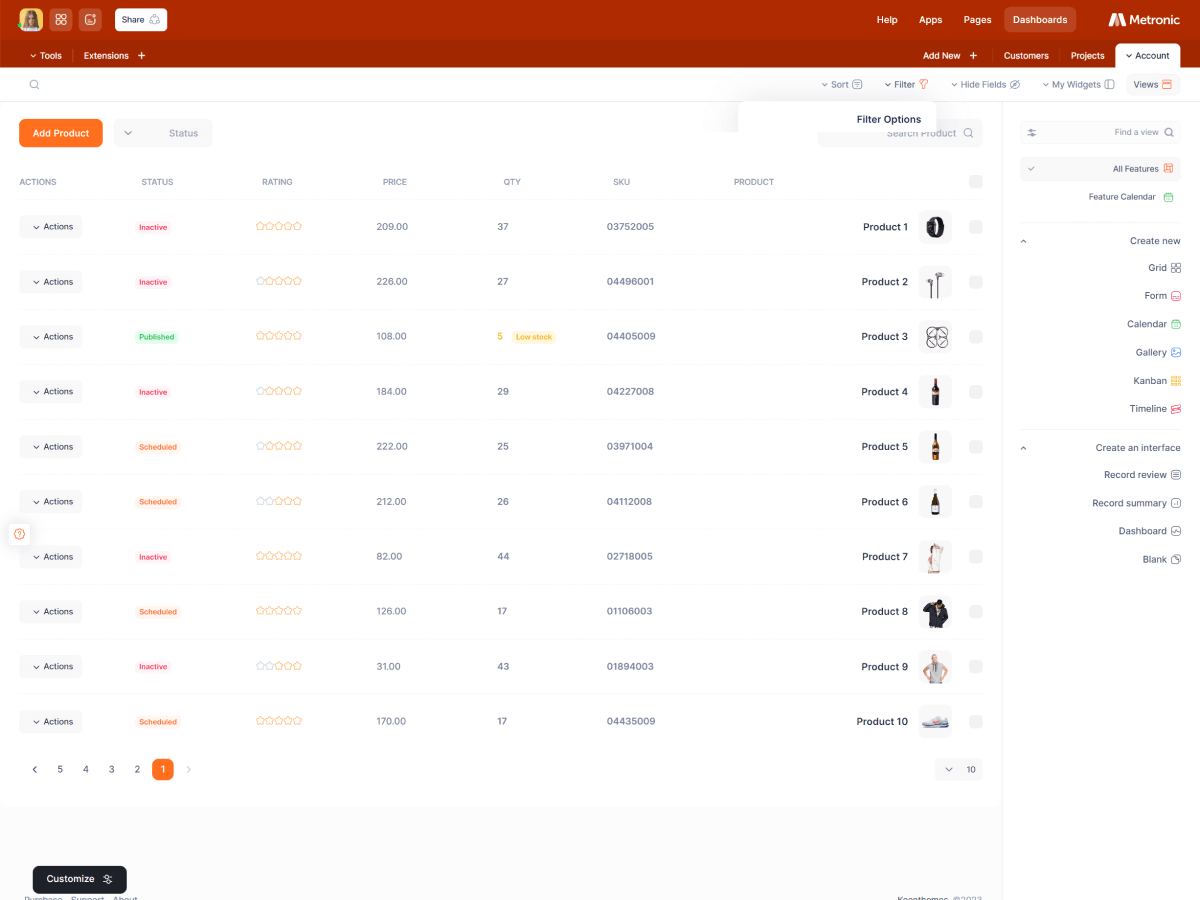Click the grid apps icon in header

(61, 19)
